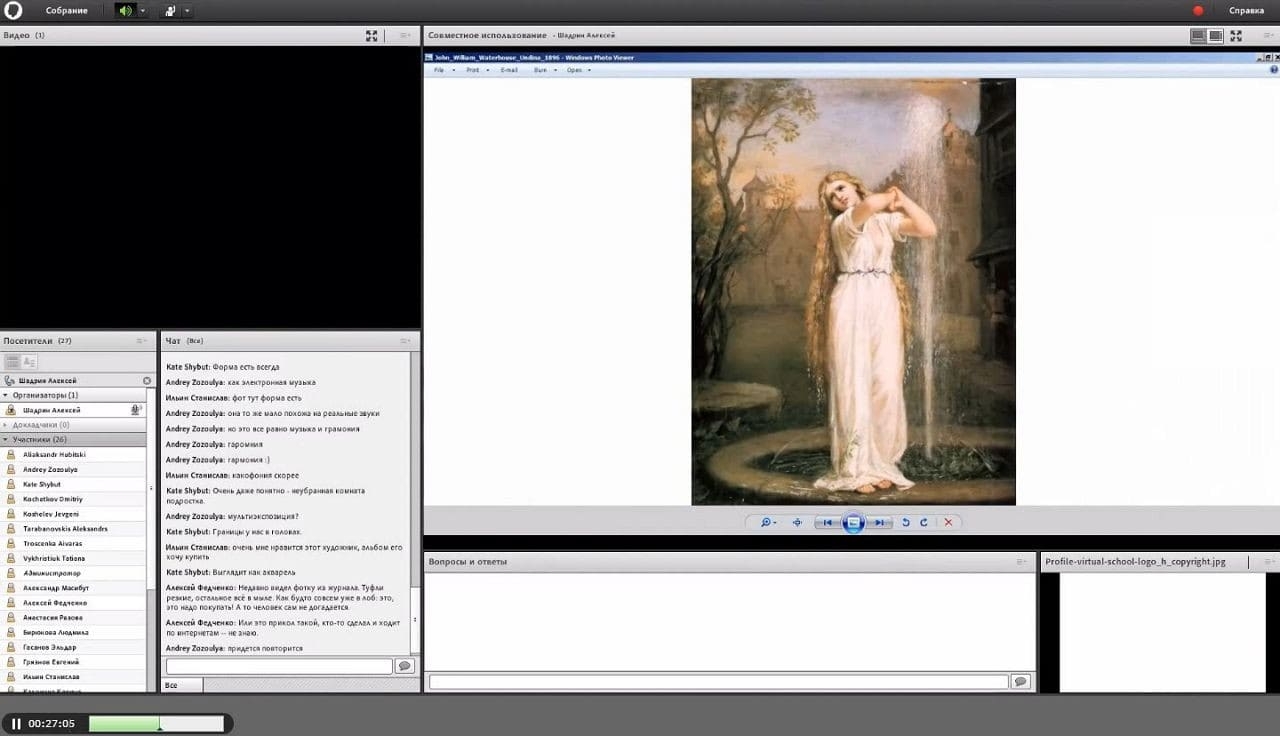Go to the next photo
The height and width of the screenshot is (736, 1280).
(x=878, y=522)
